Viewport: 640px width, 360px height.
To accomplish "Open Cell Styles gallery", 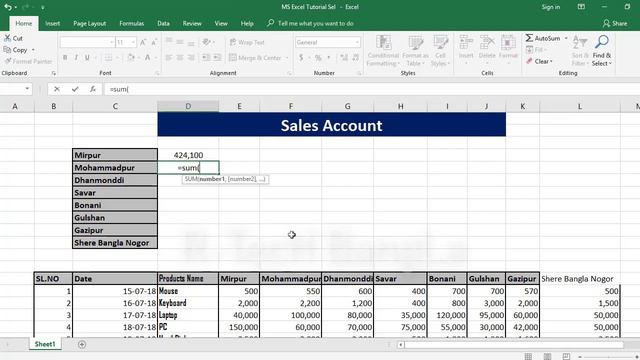I will (440, 51).
